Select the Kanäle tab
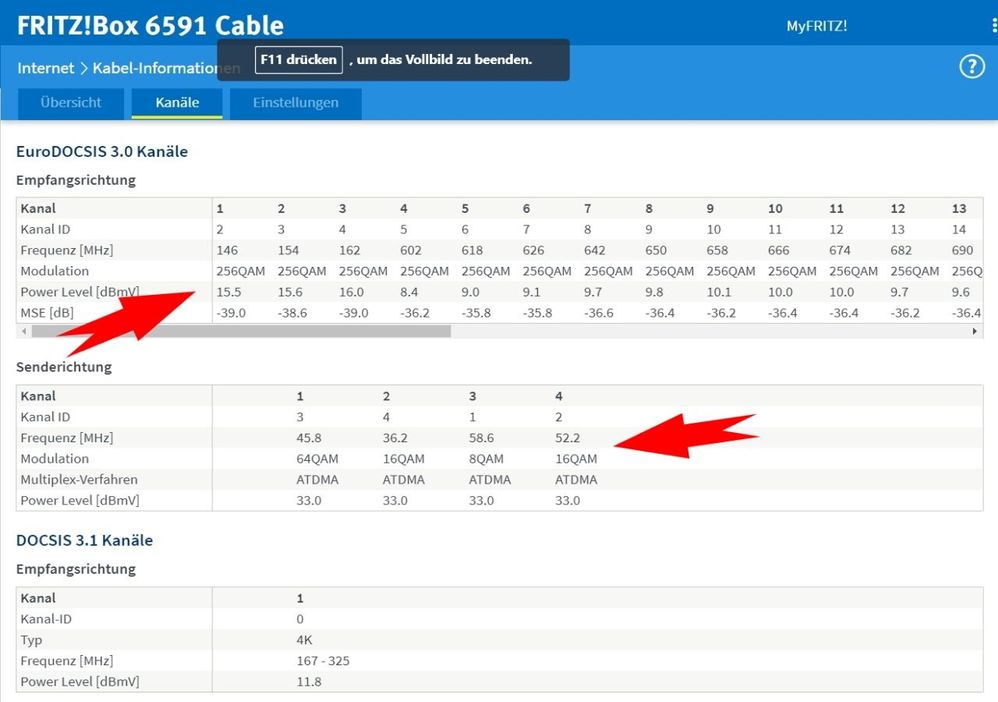 177,103
